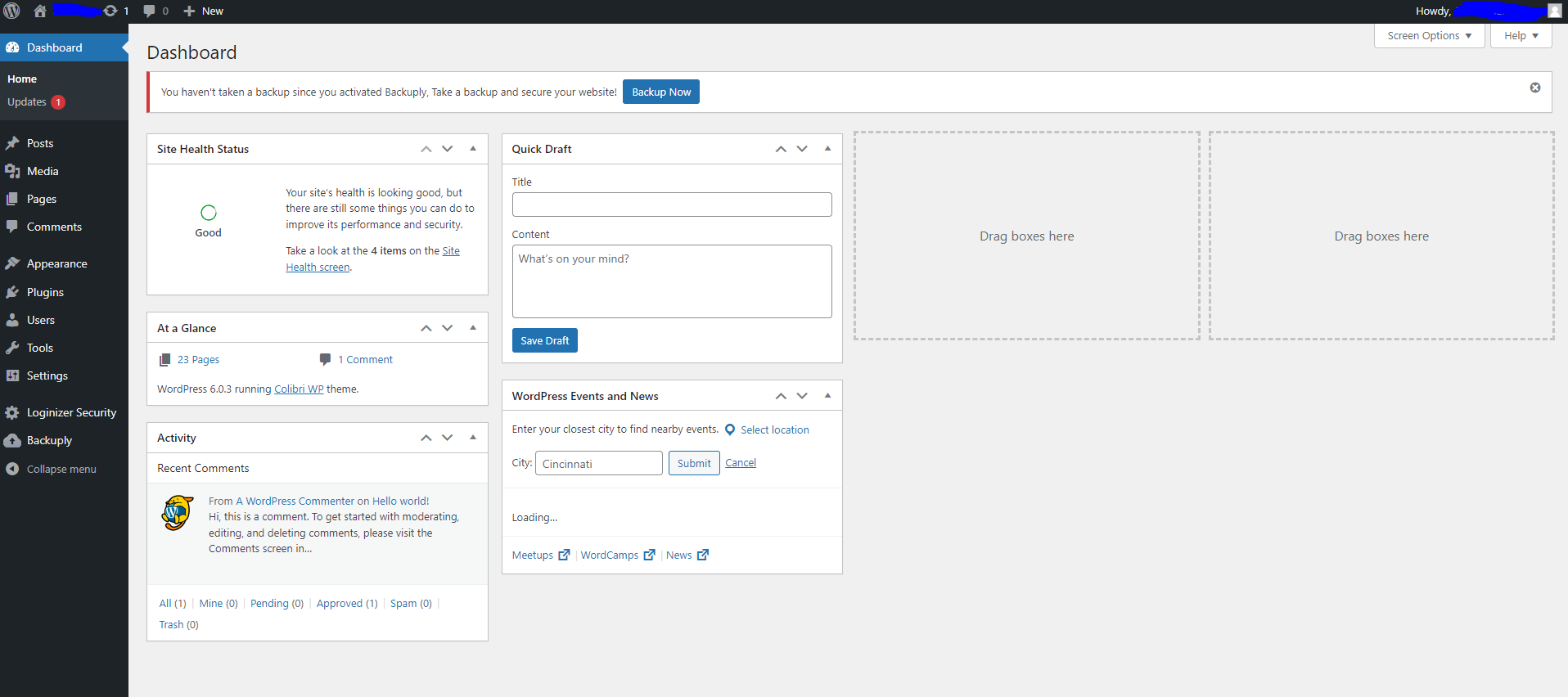Move the Activity widget down
The image size is (1568, 697).
[x=448, y=438]
